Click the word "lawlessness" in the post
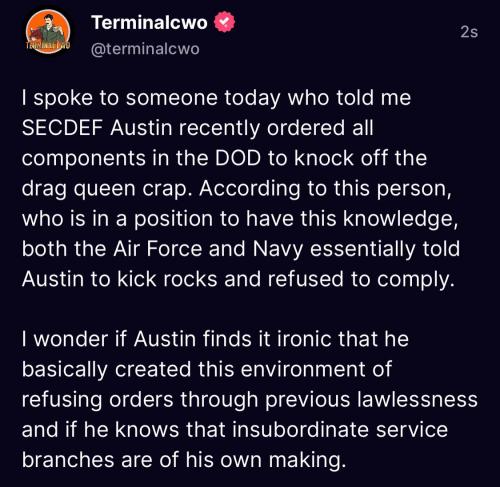The height and width of the screenshot is (487, 500). 417,399
